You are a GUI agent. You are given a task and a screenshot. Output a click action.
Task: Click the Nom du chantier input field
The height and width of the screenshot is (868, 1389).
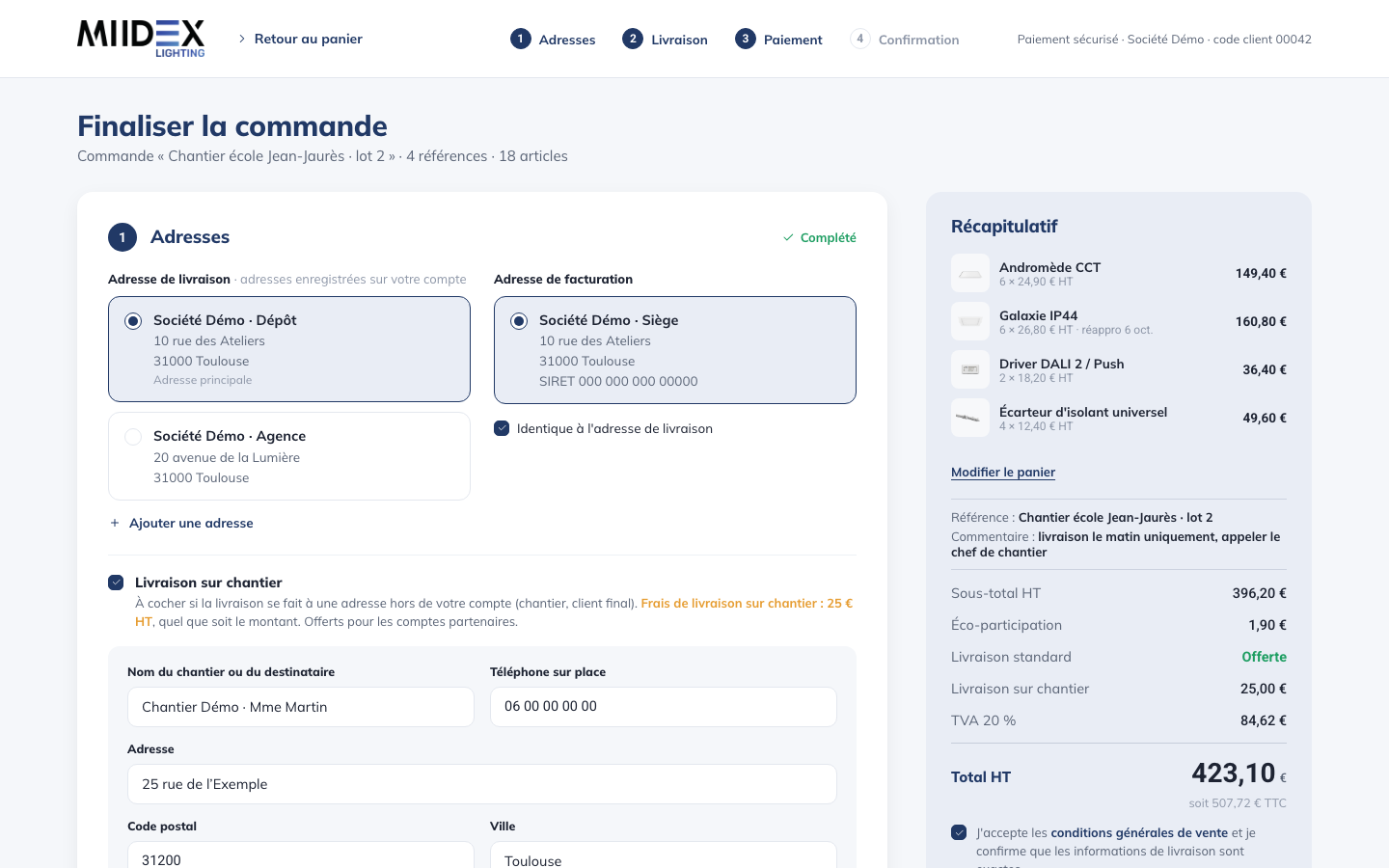click(301, 707)
